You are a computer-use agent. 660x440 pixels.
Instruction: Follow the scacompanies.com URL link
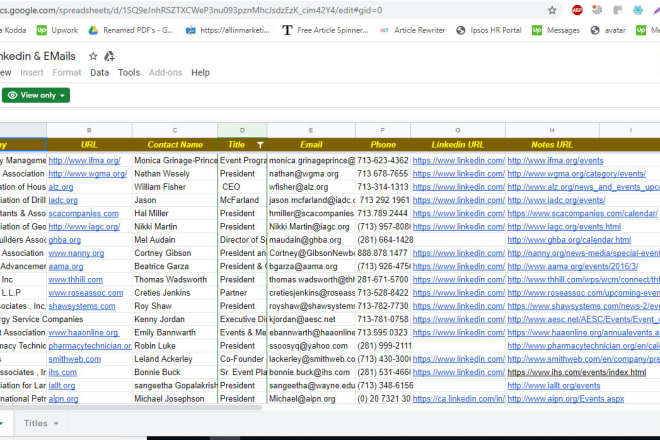point(83,213)
